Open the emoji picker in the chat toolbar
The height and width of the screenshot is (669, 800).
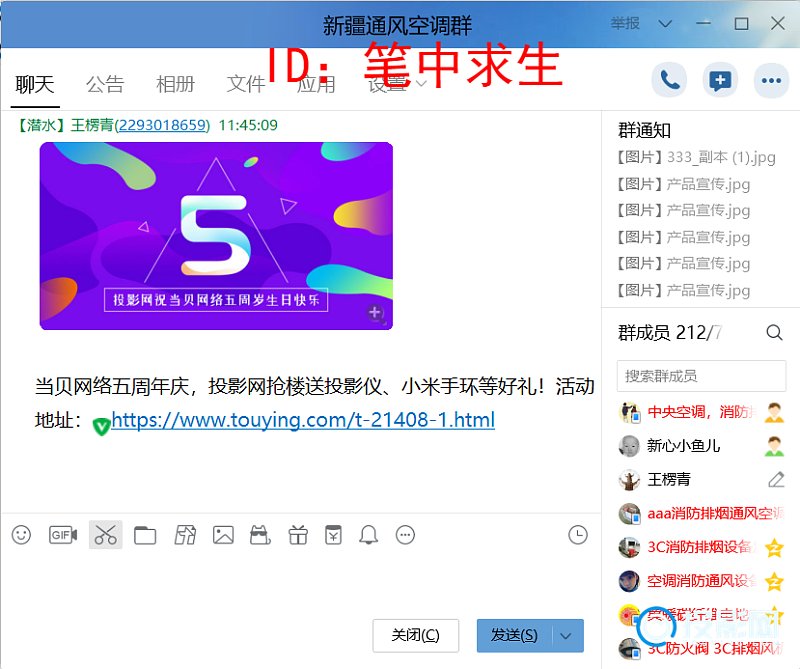point(21,535)
